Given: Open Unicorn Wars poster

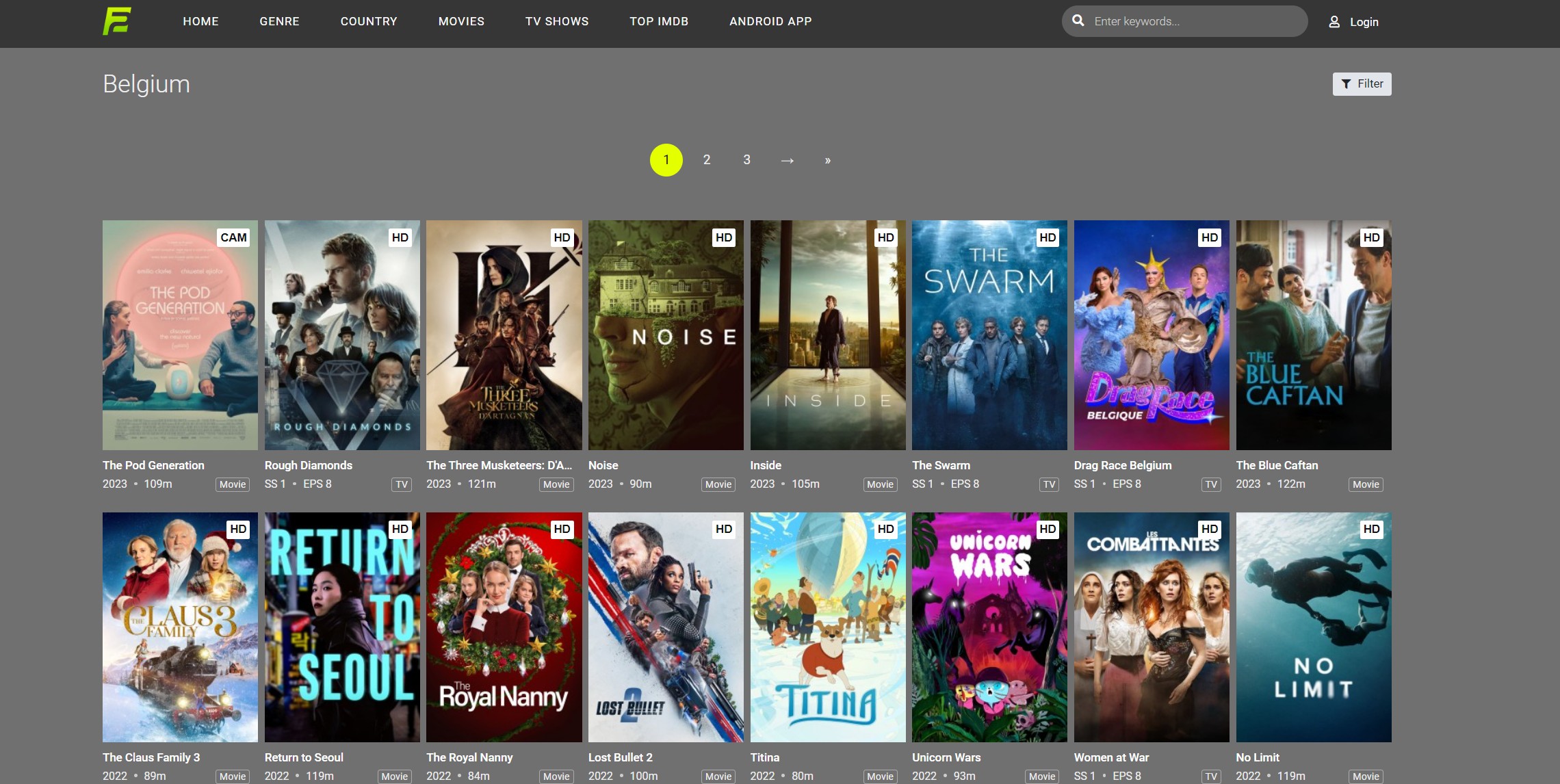Looking at the screenshot, I should point(989,627).
